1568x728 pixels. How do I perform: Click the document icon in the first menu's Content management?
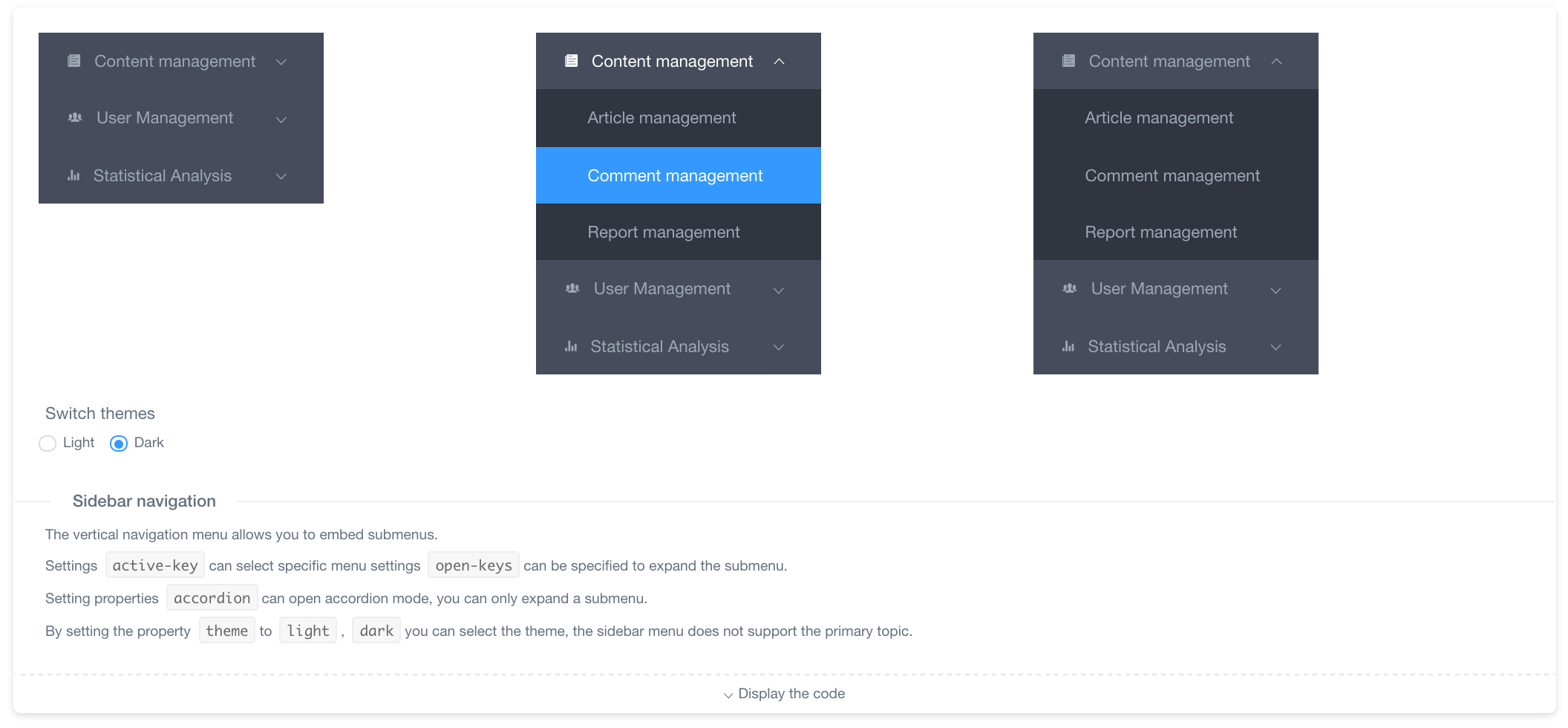tap(74, 61)
